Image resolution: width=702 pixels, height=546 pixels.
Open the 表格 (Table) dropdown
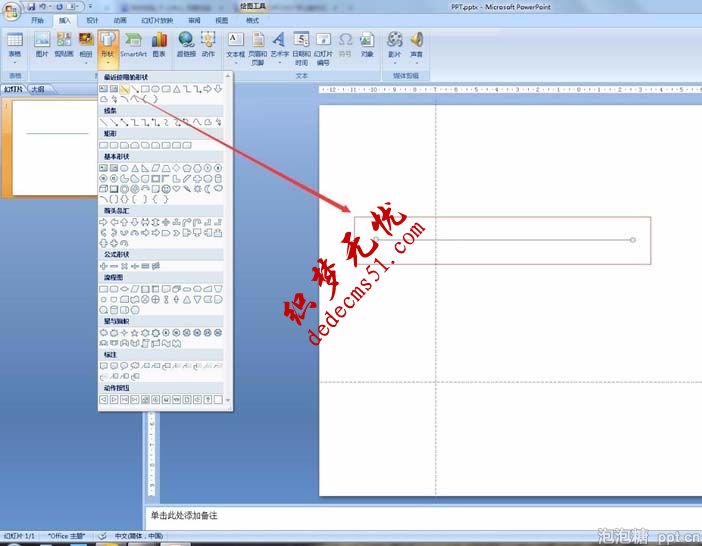(x=15, y=43)
